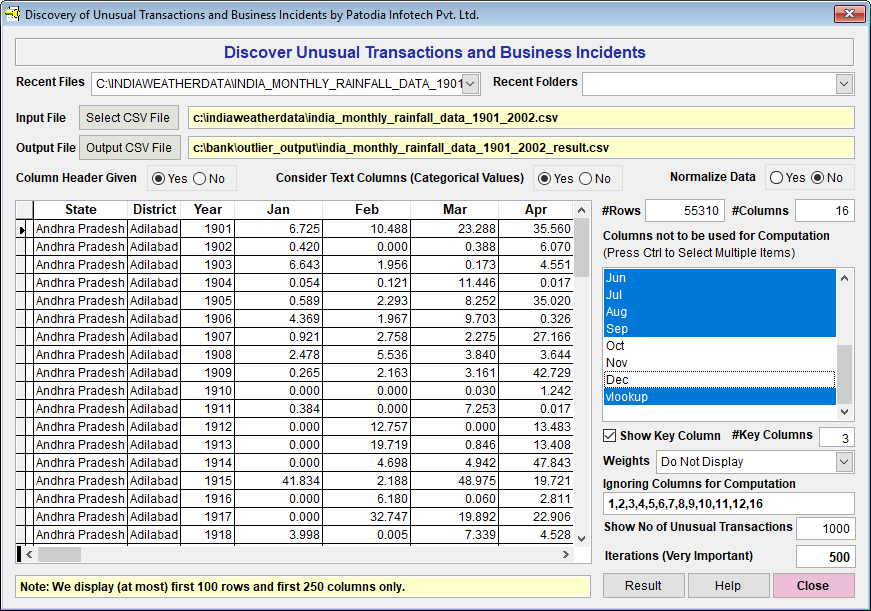Select 'No' for Consider Text Columns

click(x=586, y=179)
